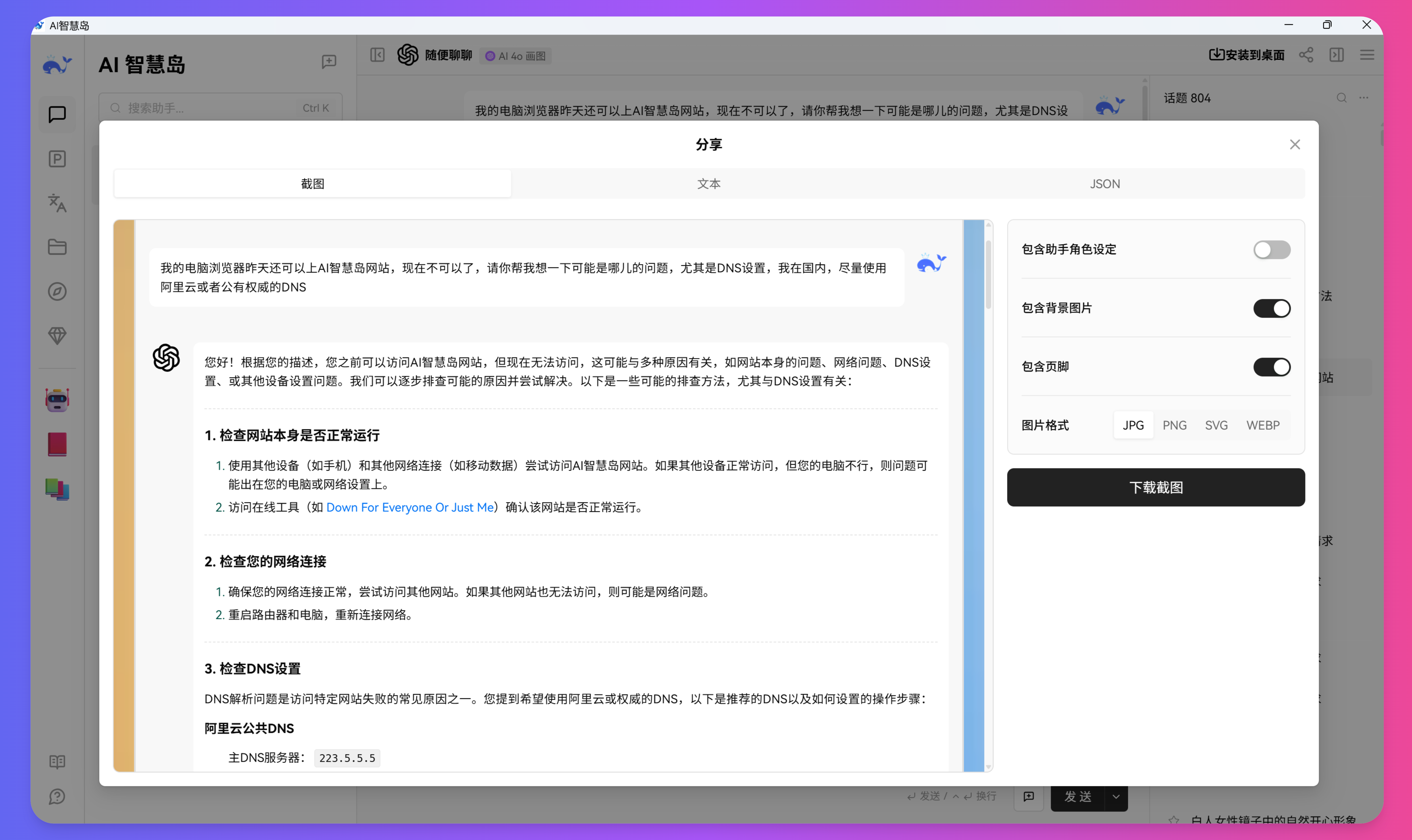Viewport: 1412px width, 840px height.
Task: Select the robot assistant icon
Action: pos(57,400)
